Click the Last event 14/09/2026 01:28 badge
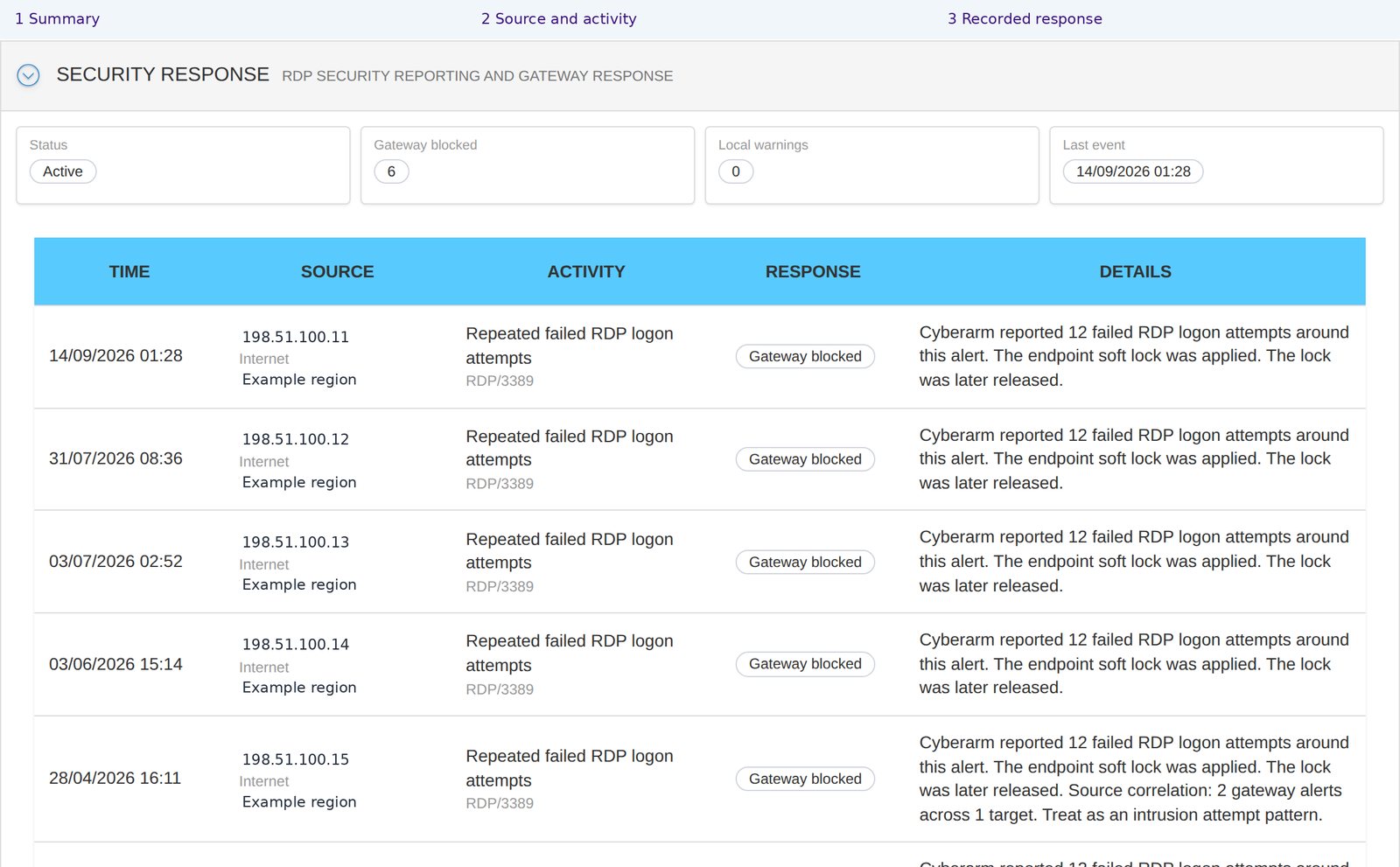Viewport: 1400px width, 867px height. tap(1133, 171)
